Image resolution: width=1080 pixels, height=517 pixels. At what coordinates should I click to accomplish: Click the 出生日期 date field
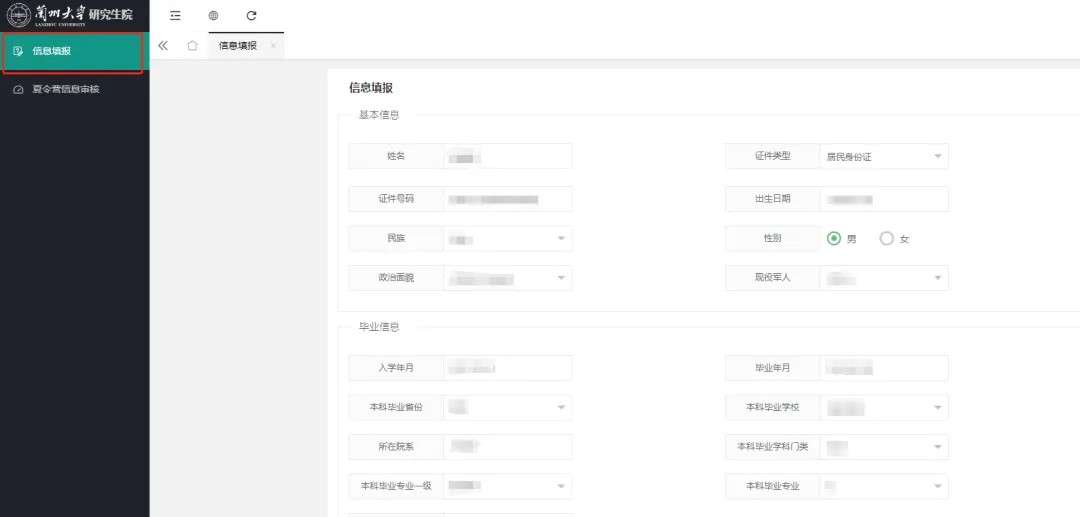(883, 199)
